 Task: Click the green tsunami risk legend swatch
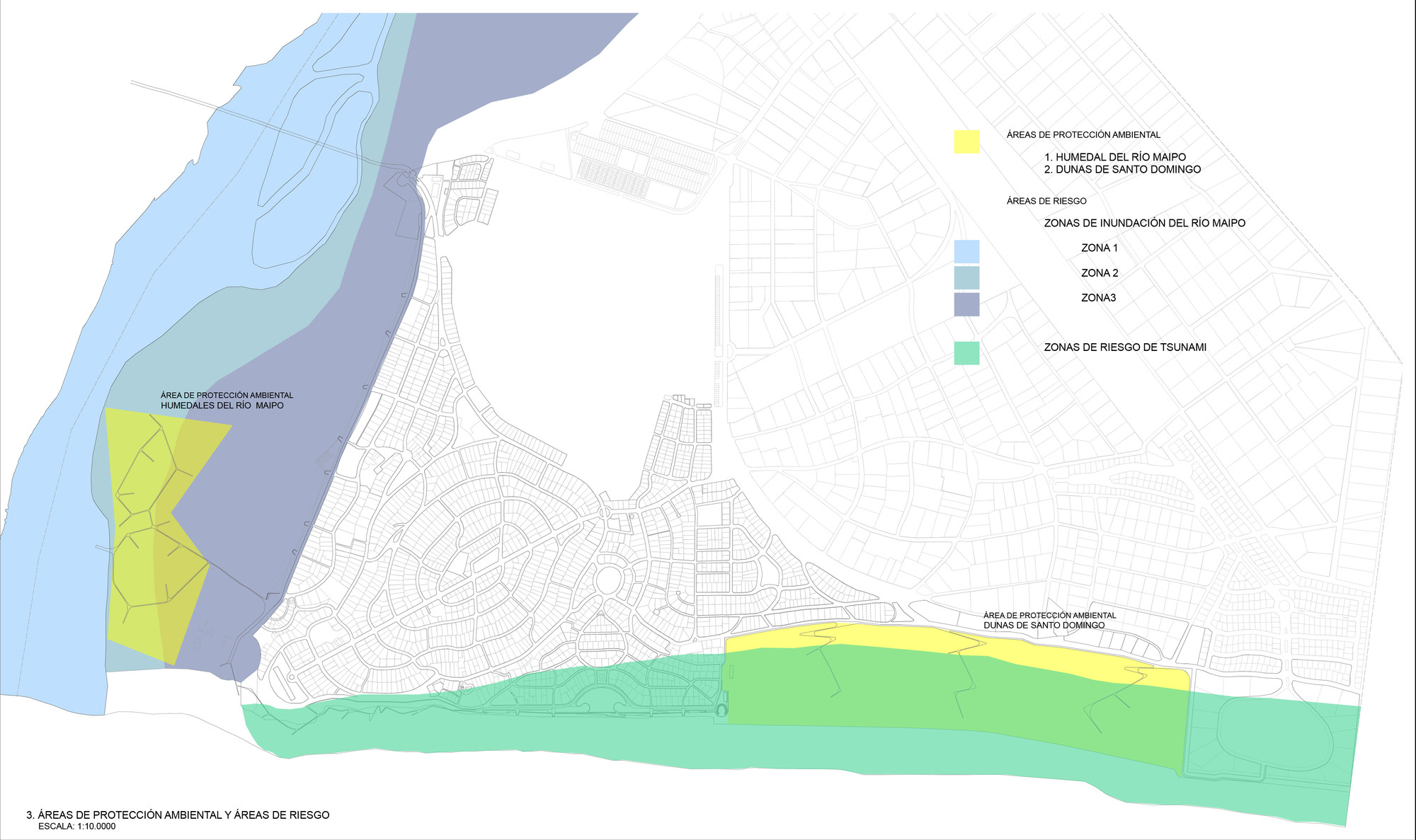tap(966, 353)
